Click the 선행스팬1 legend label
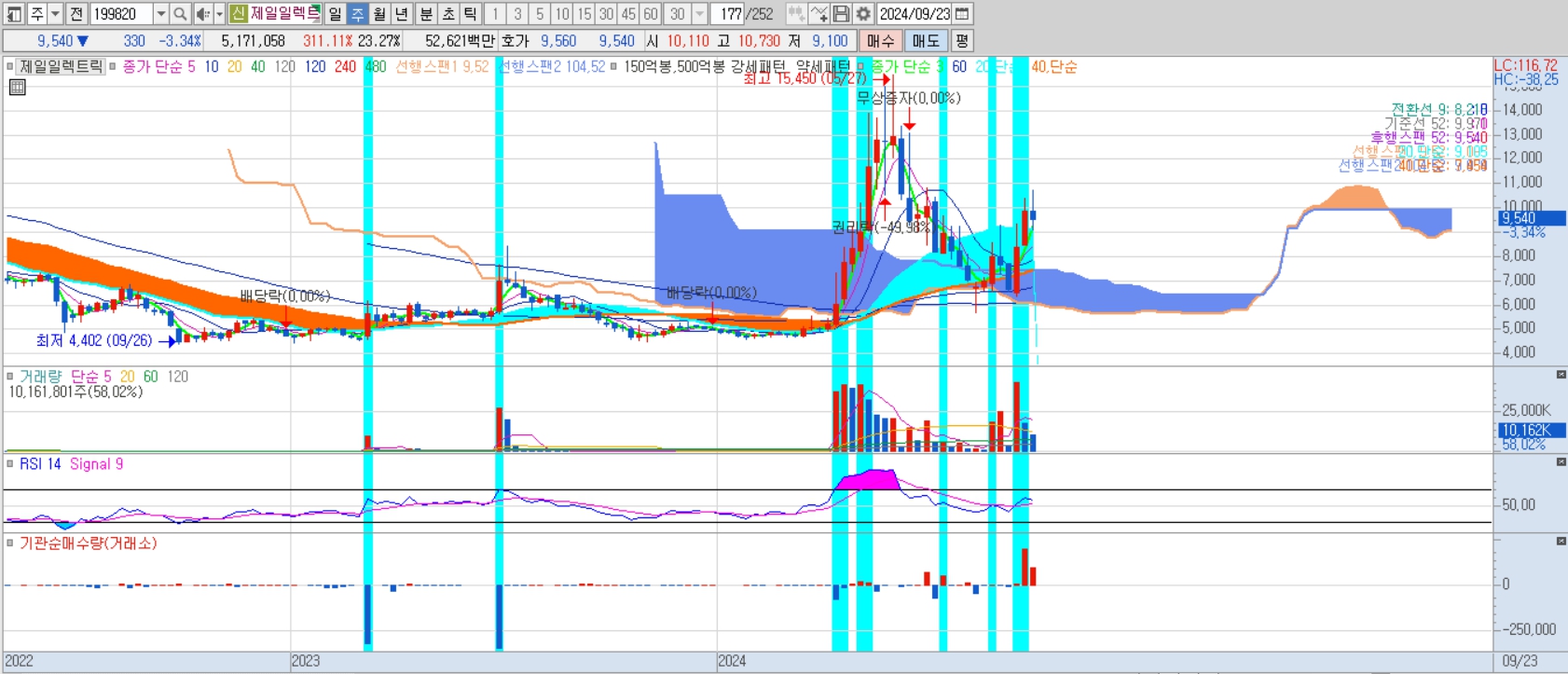Viewport: 1568px width, 674px height. (442, 67)
